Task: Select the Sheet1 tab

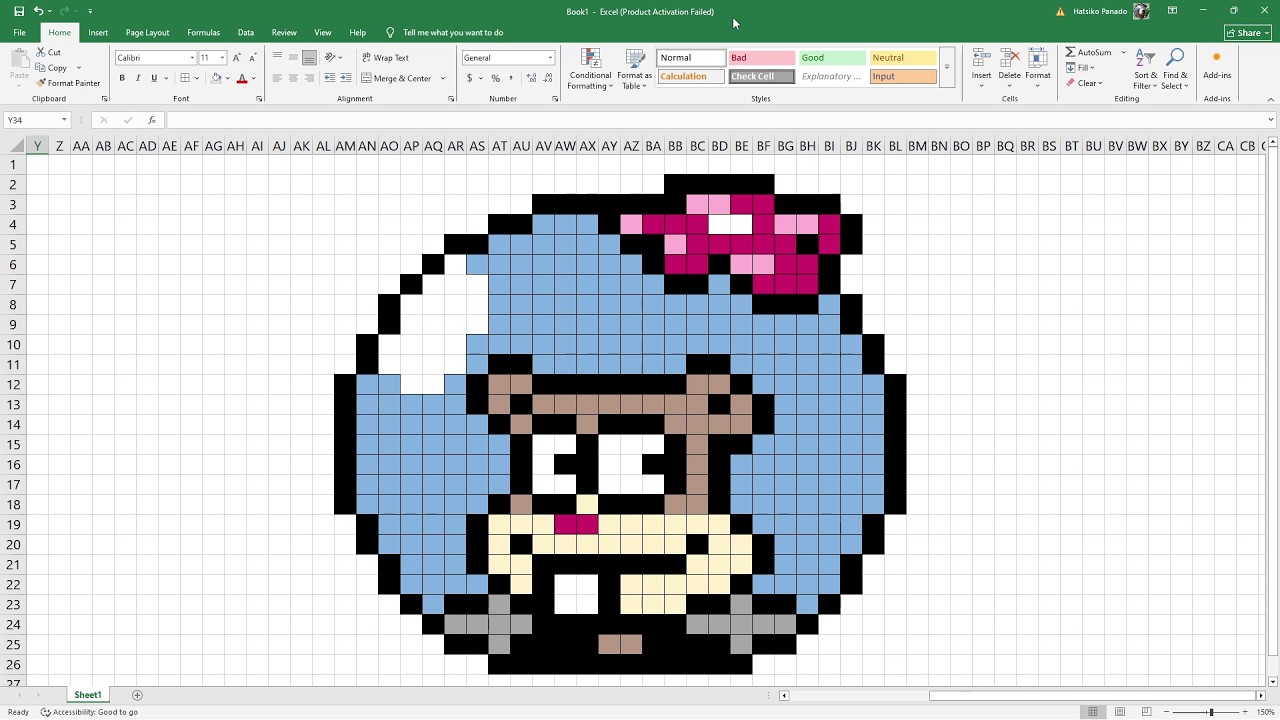Action: pos(87,695)
